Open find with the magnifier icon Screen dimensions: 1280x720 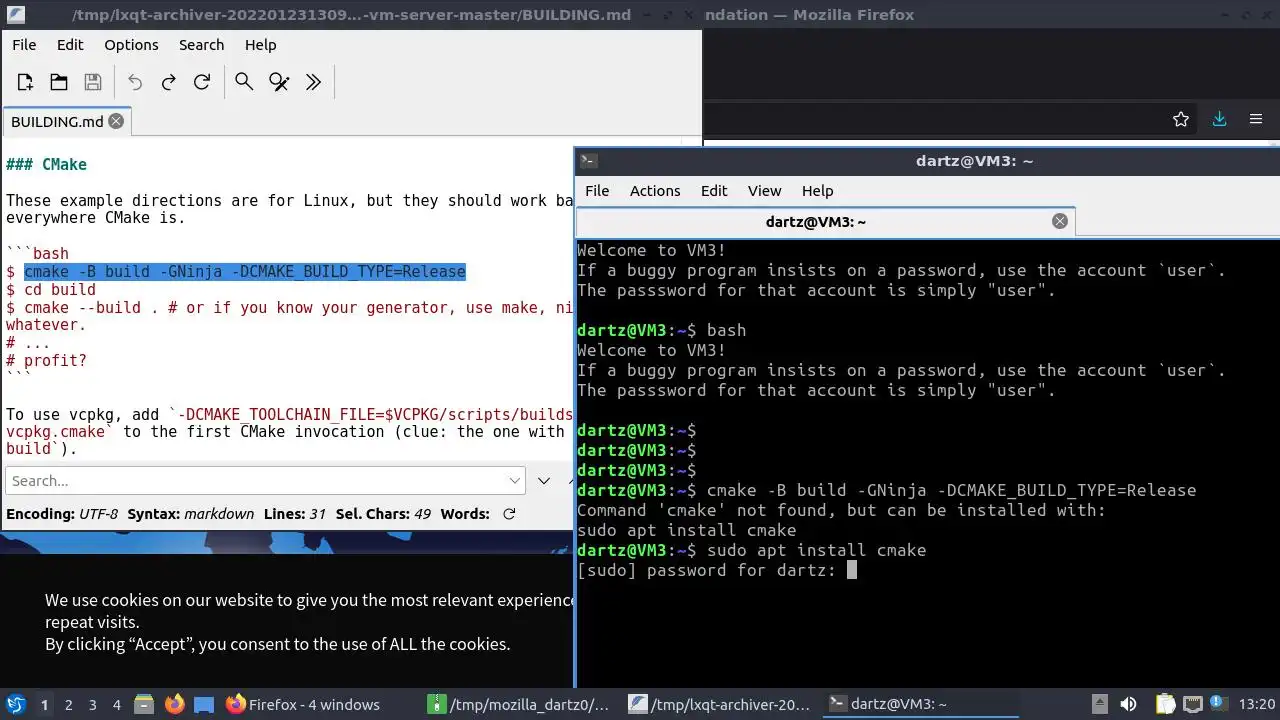[x=244, y=82]
